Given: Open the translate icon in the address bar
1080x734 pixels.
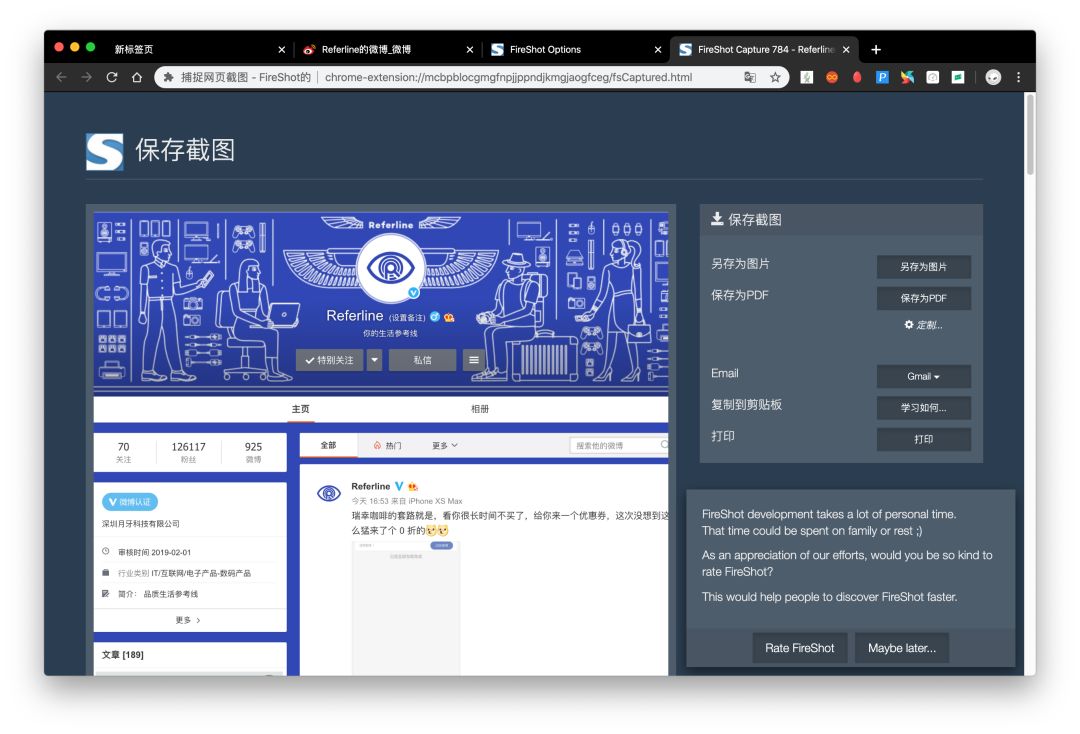Looking at the screenshot, I should [750, 77].
